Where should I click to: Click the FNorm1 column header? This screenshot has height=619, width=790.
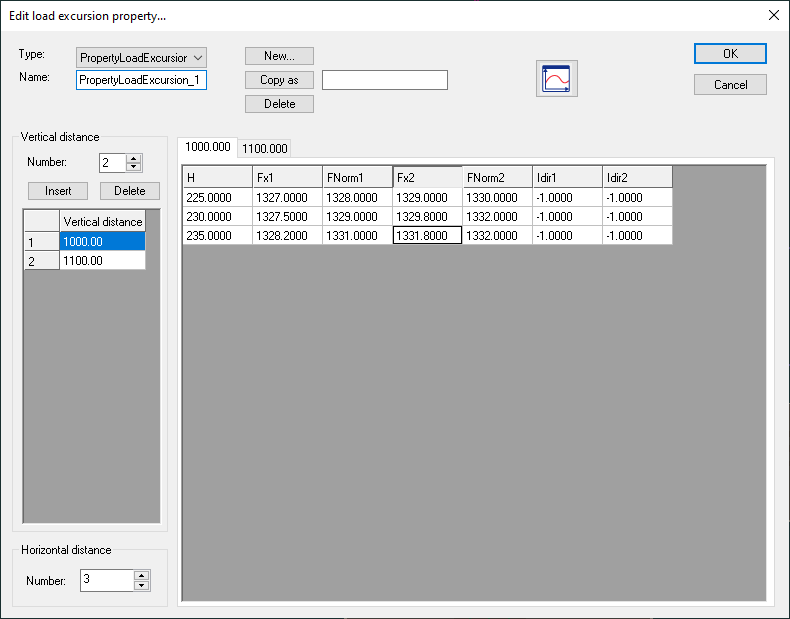tap(357, 177)
